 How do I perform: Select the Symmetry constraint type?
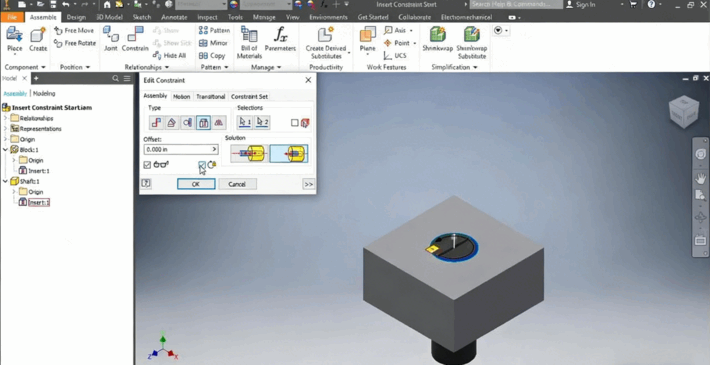click(x=219, y=123)
